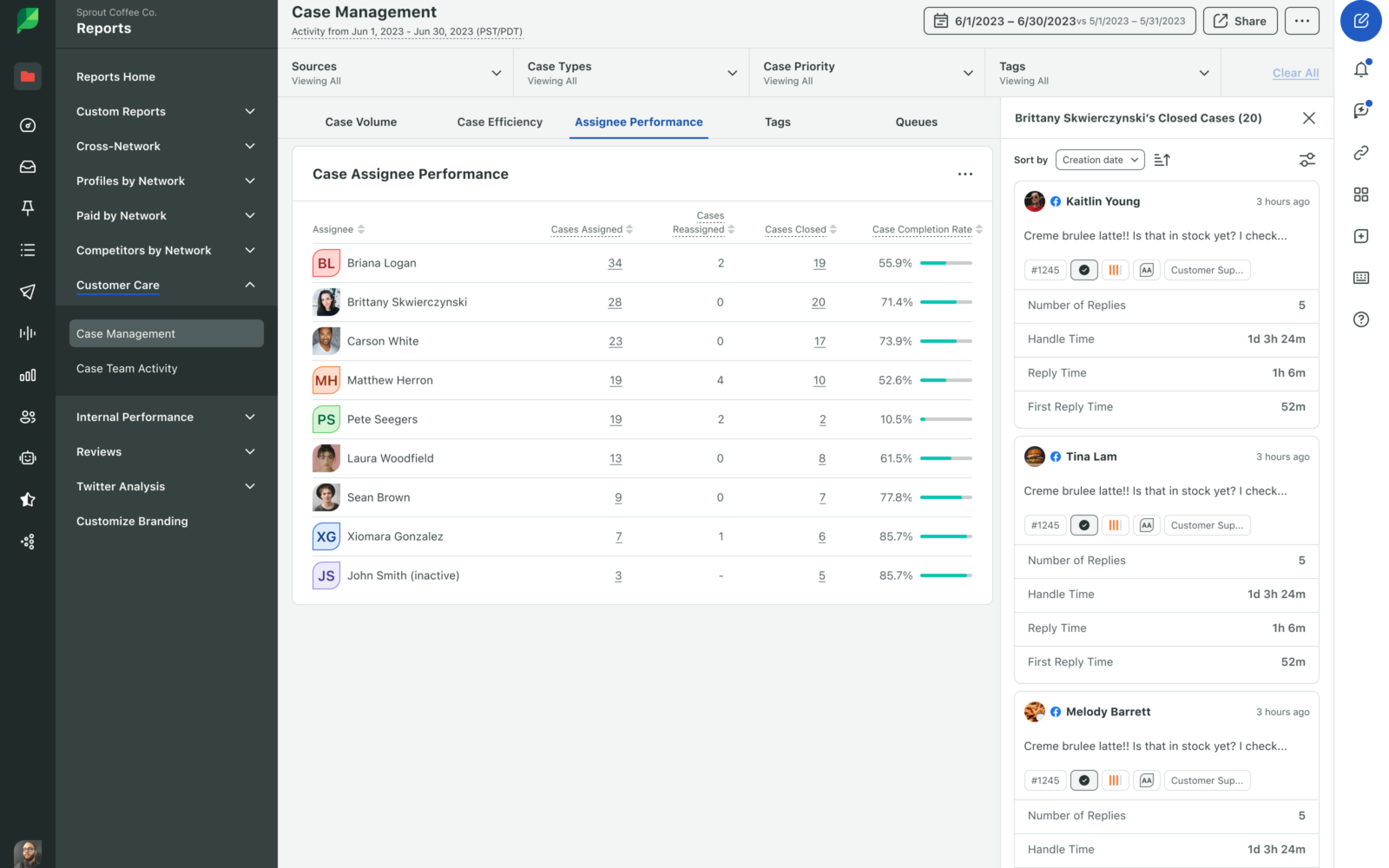1389x868 pixels.
Task: Expand the Case Priority filter dropdown
Action: pyautogui.click(x=867, y=73)
